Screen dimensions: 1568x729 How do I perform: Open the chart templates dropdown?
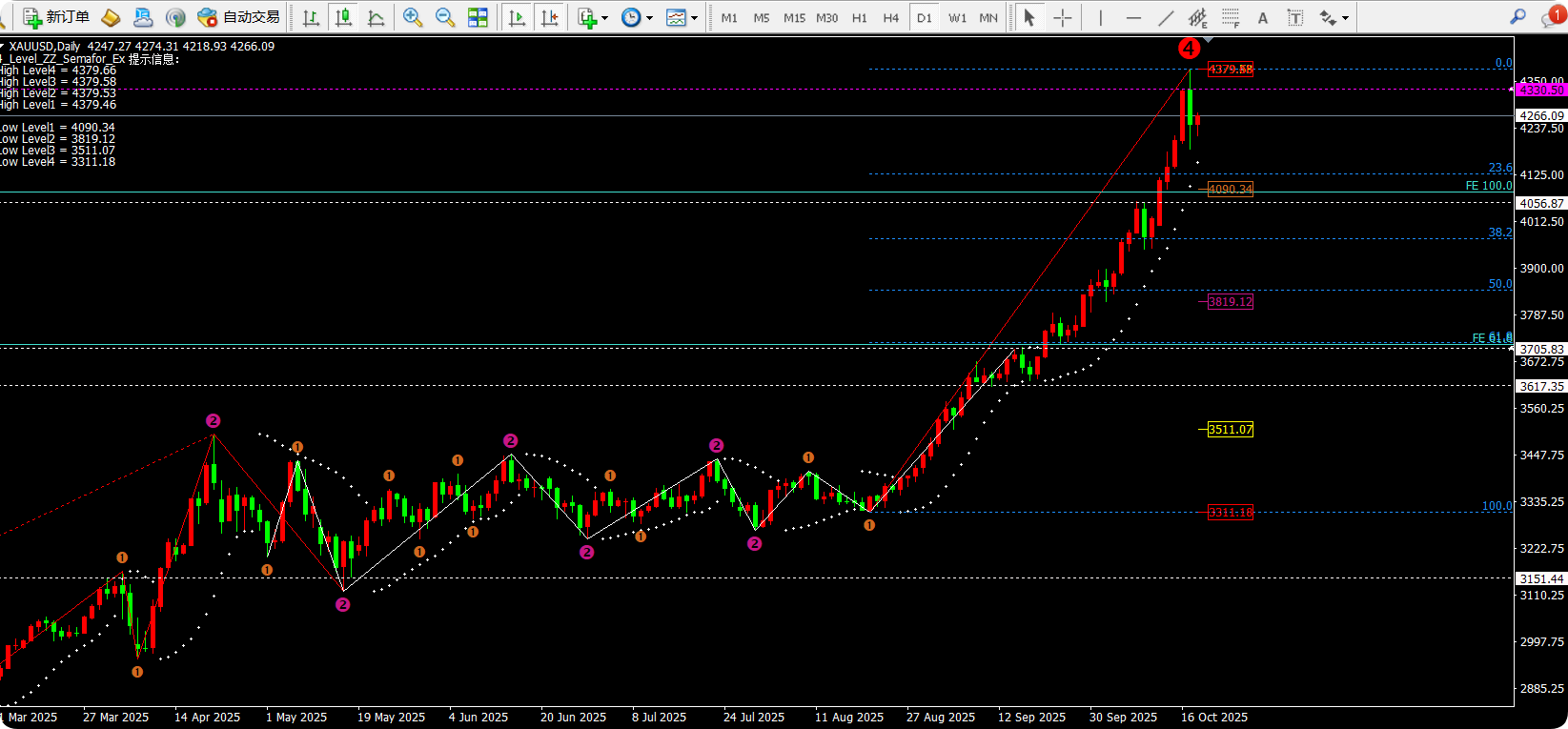(682, 17)
